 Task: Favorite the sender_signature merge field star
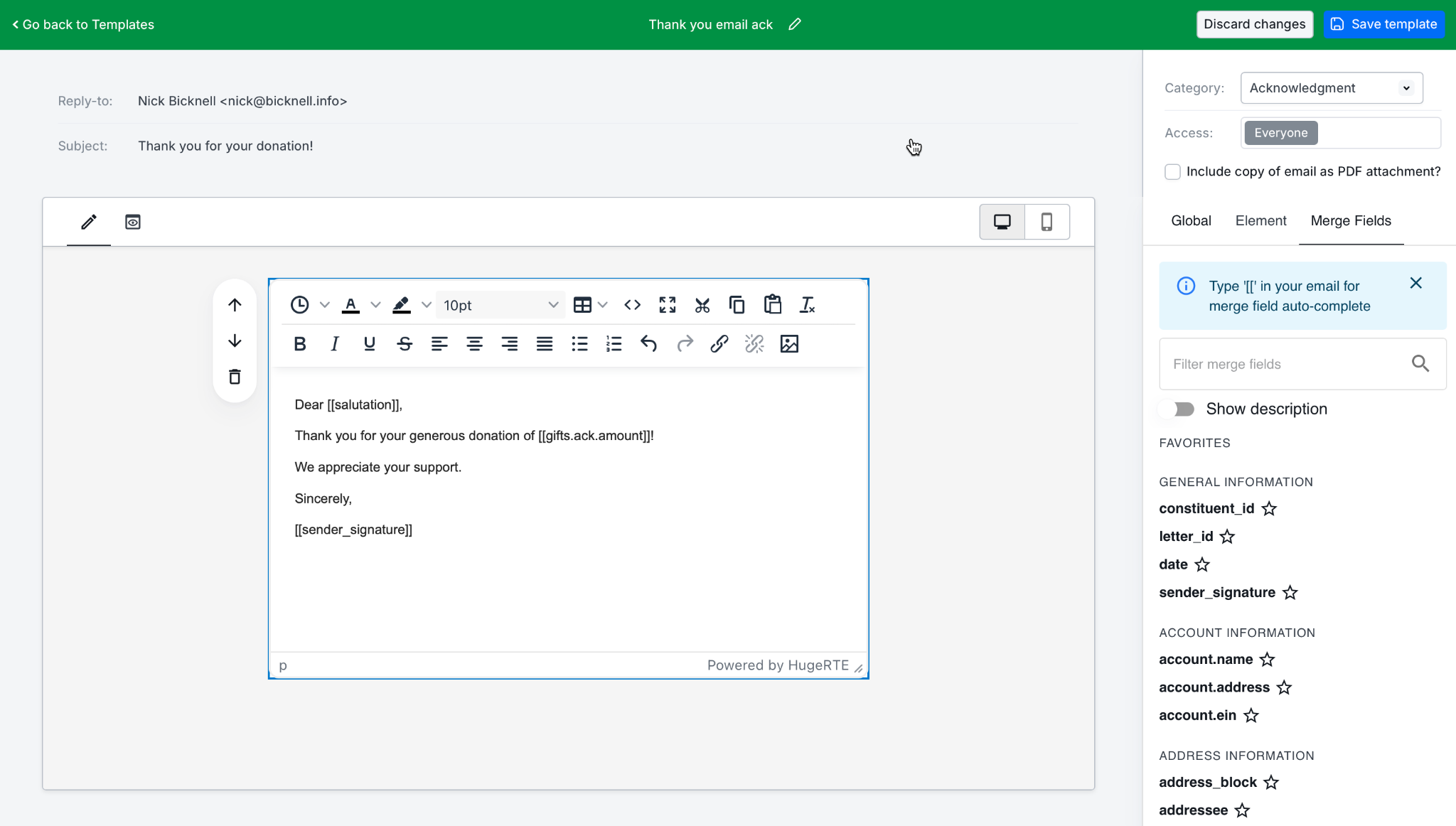(1290, 593)
